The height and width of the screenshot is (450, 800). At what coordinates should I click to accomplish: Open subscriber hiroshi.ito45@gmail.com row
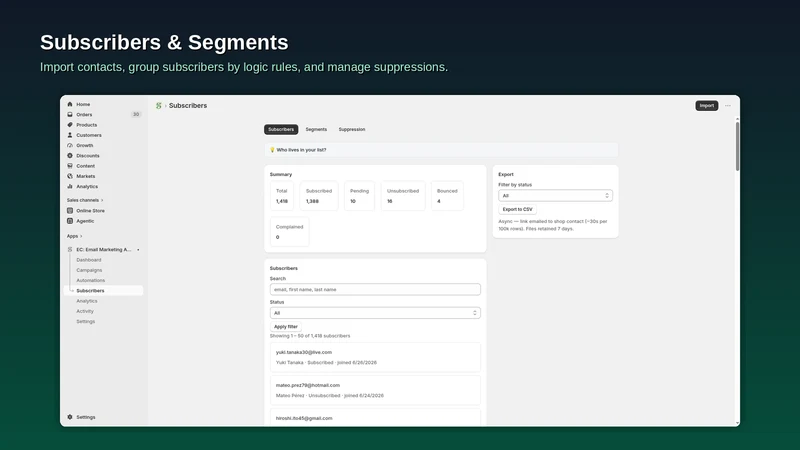tap(375, 417)
